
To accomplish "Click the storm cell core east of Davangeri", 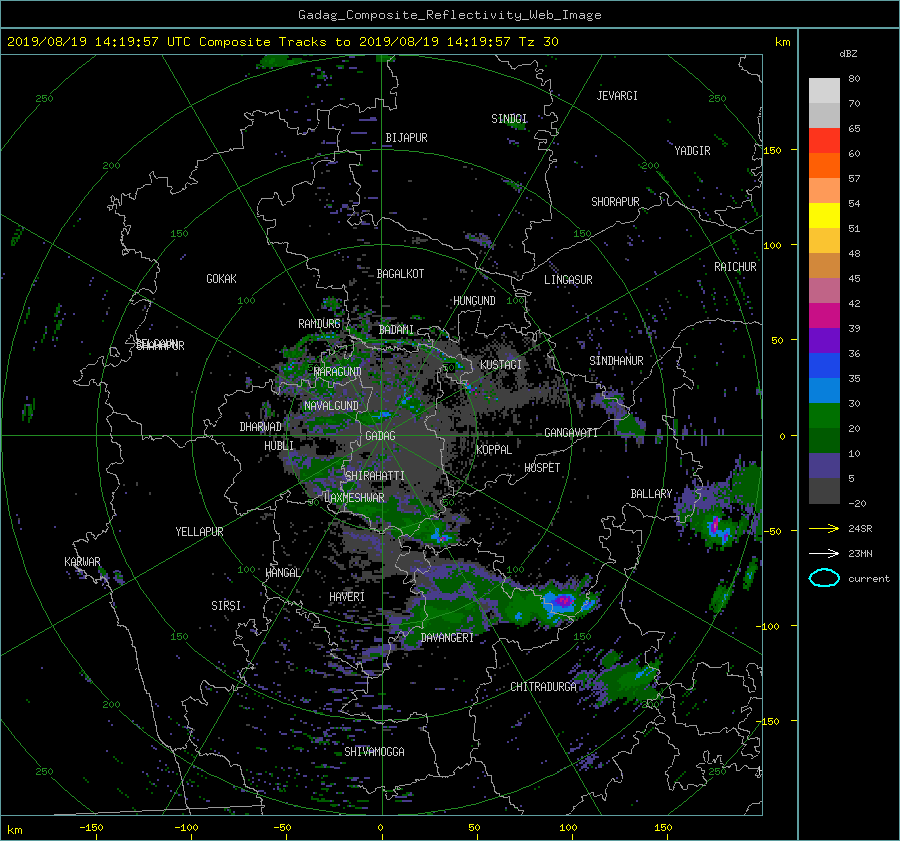I will 563,601.
